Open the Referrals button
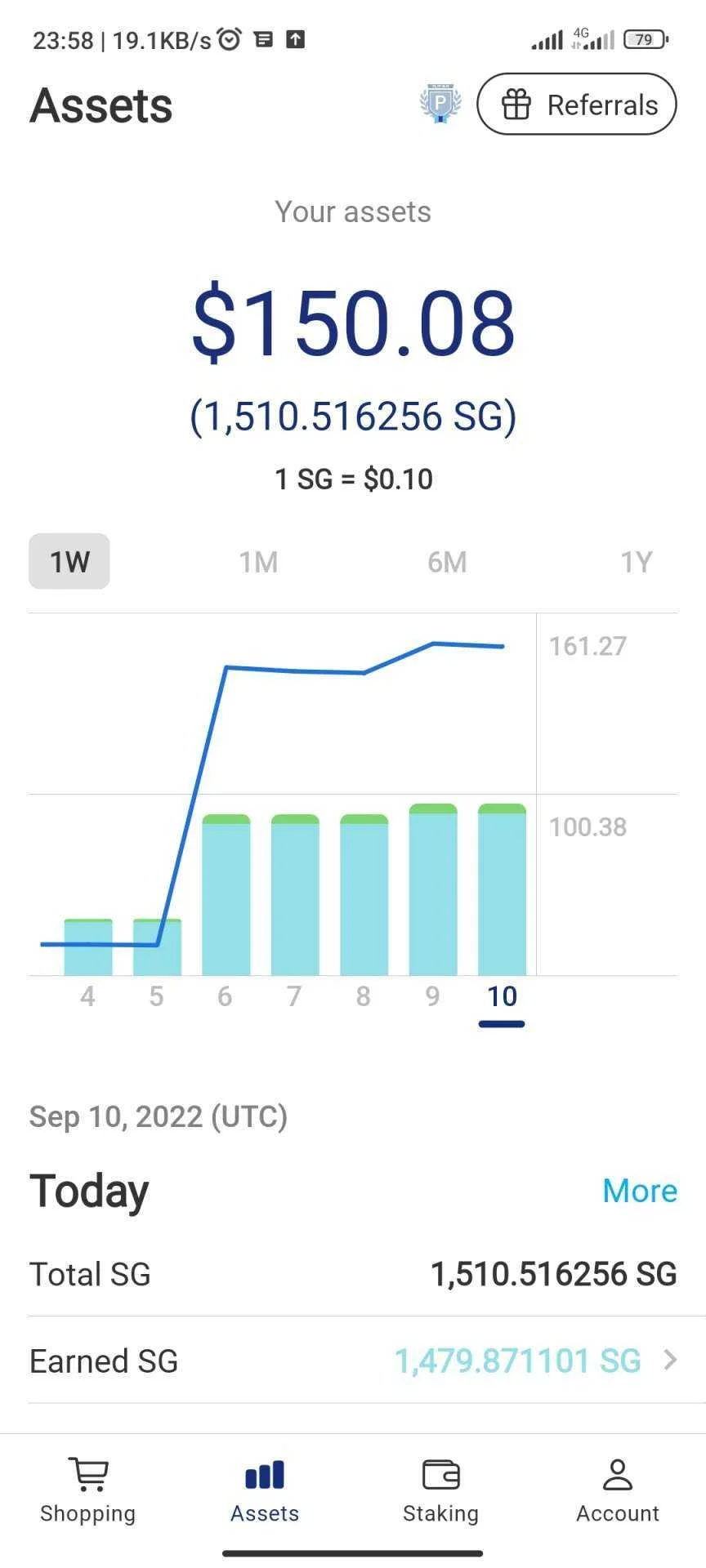This screenshot has width=706, height=1568. tap(577, 104)
